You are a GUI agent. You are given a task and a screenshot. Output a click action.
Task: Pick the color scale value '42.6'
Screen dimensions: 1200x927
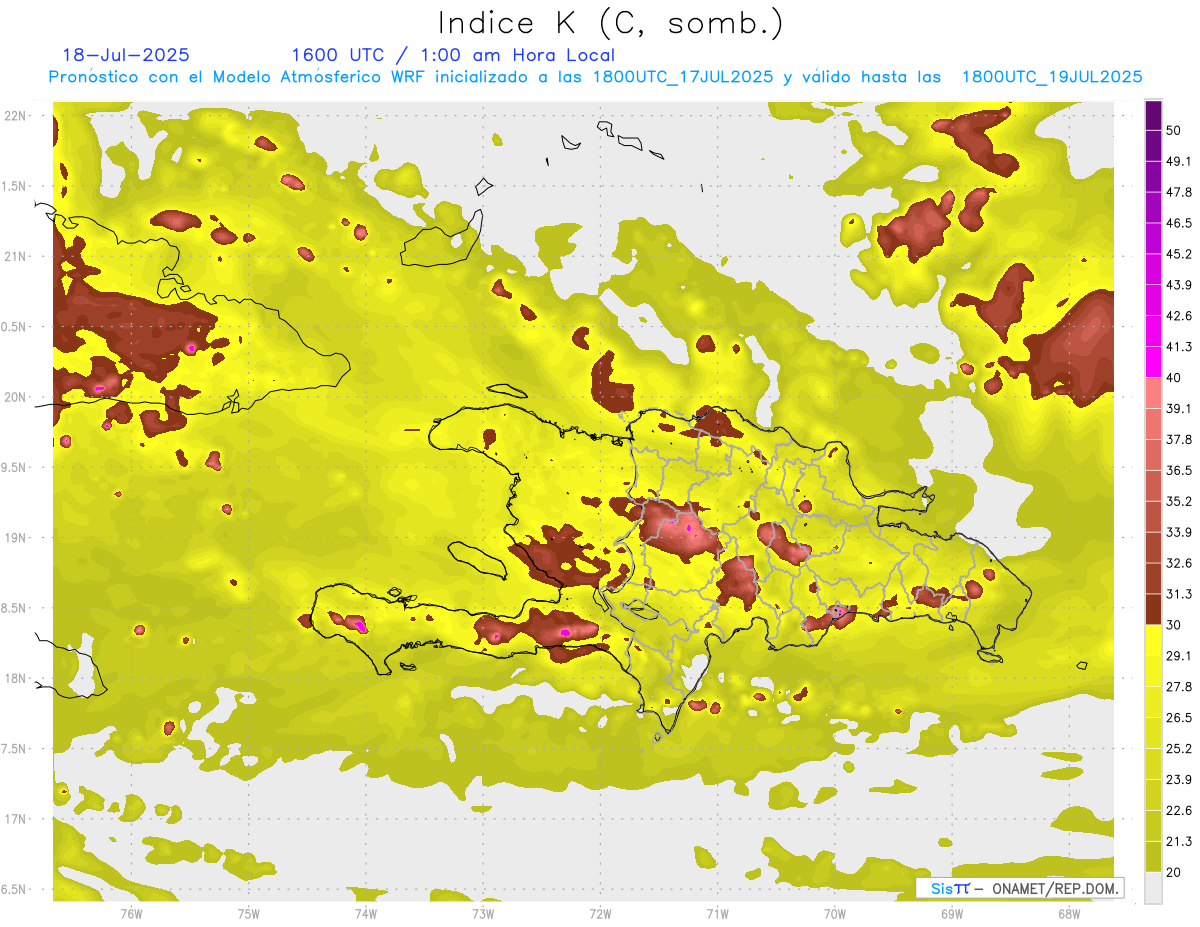[1179, 316]
